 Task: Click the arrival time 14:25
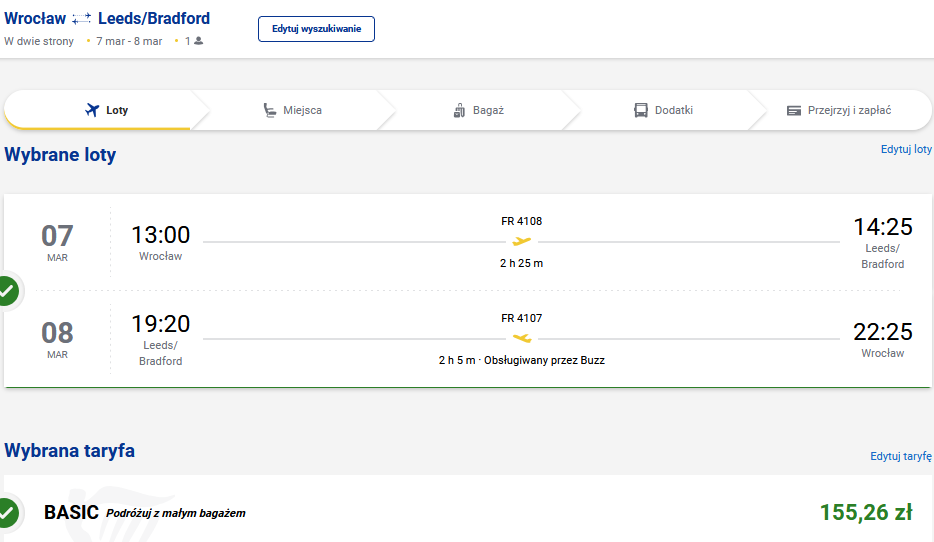883,226
